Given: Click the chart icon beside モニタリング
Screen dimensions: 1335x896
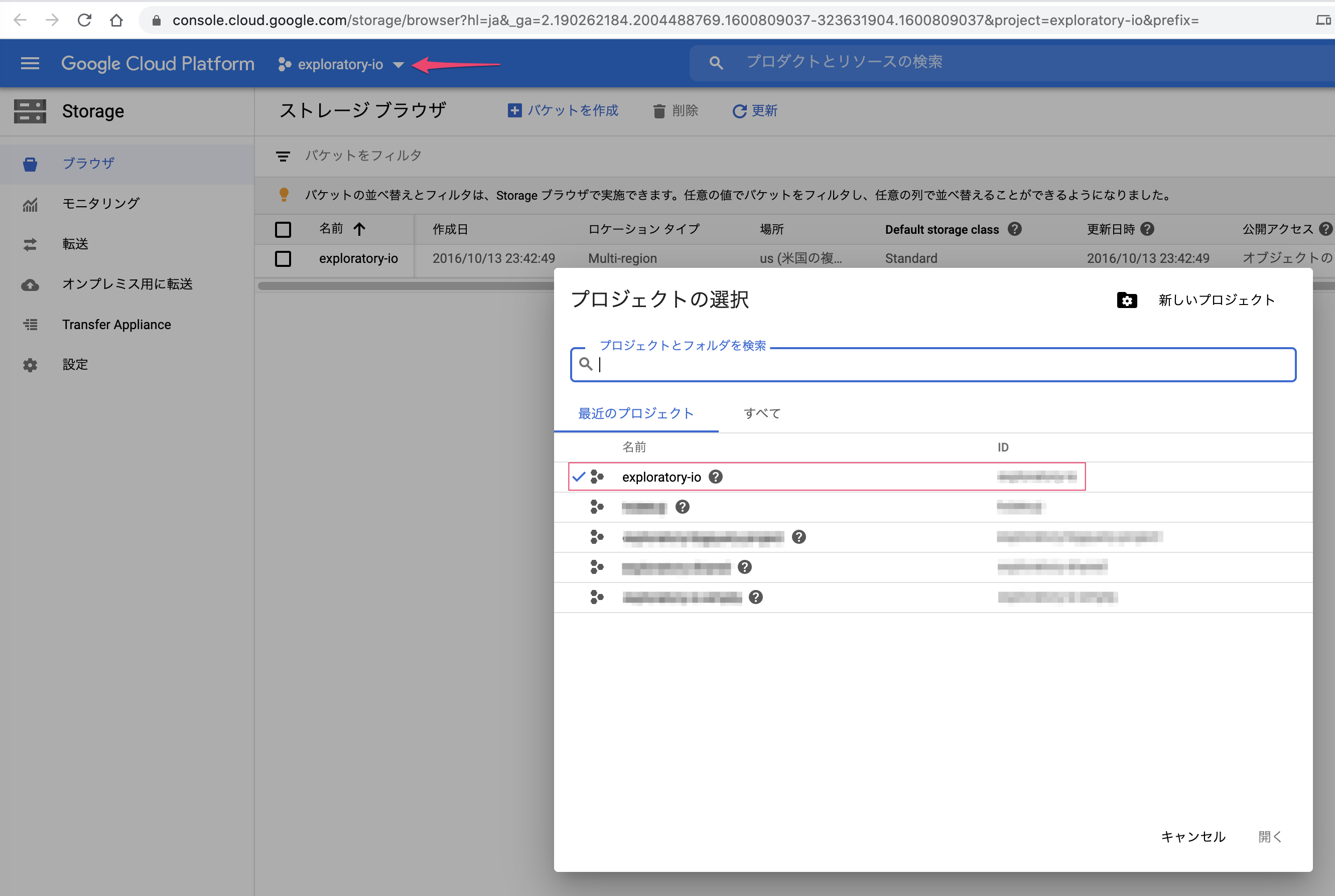Looking at the screenshot, I should click(30, 204).
